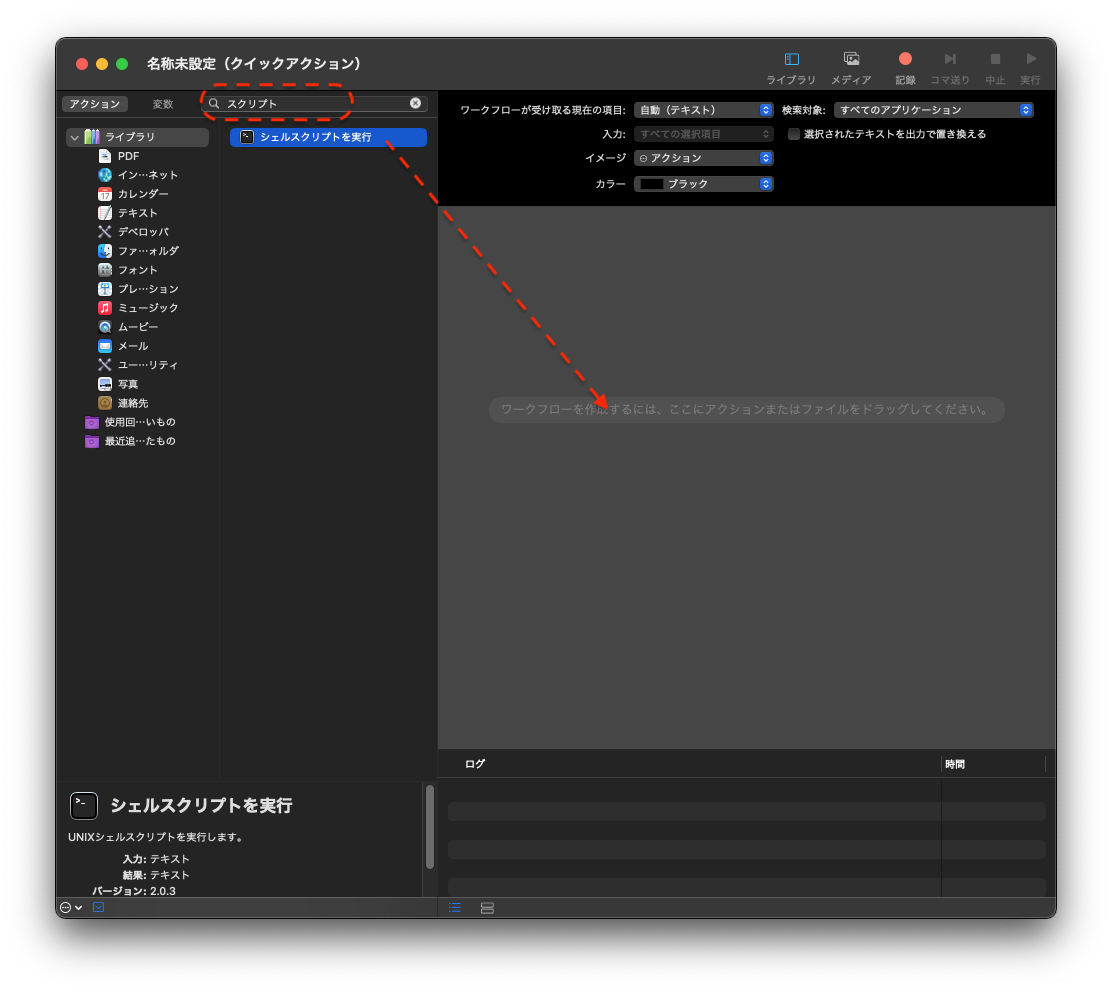Click the コマ送り step button
This screenshot has width=1112, height=992.
[x=950, y=68]
